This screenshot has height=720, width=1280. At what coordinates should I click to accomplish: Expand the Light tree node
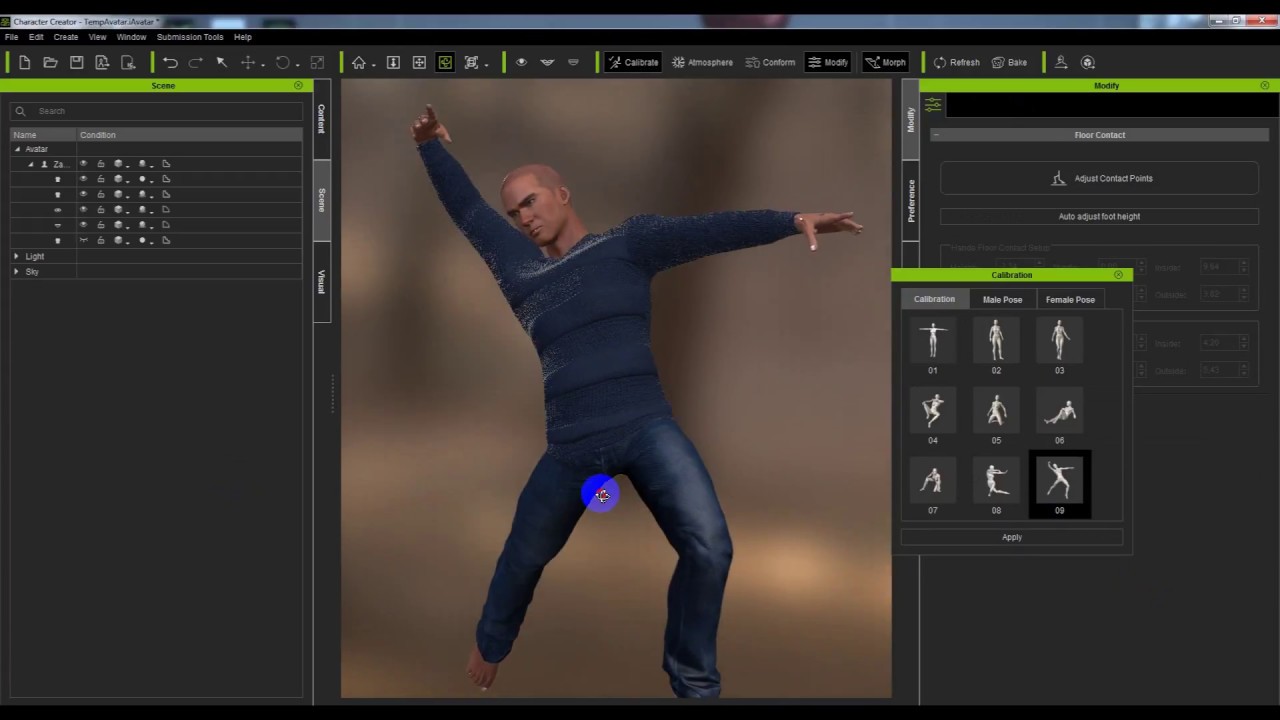pos(16,256)
